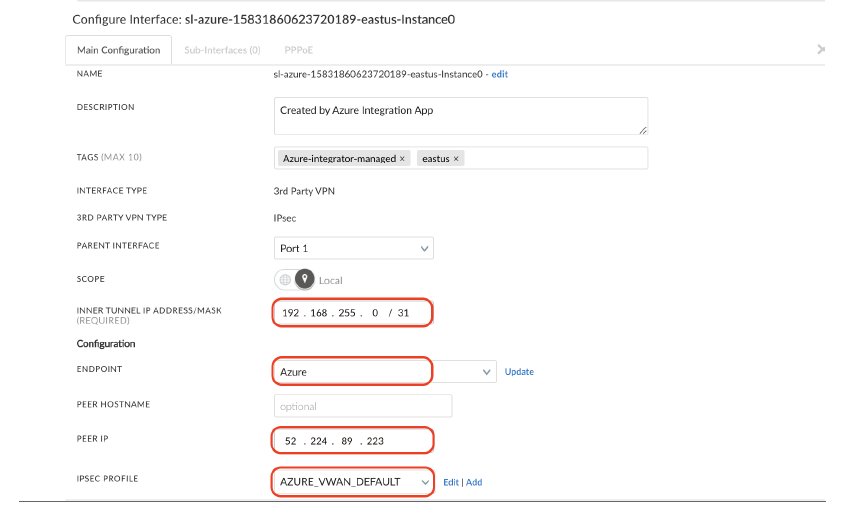Image resolution: width=842 pixels, height=507 pixels.
Task: Click into the Peer Hostname field
Action: 362,406
